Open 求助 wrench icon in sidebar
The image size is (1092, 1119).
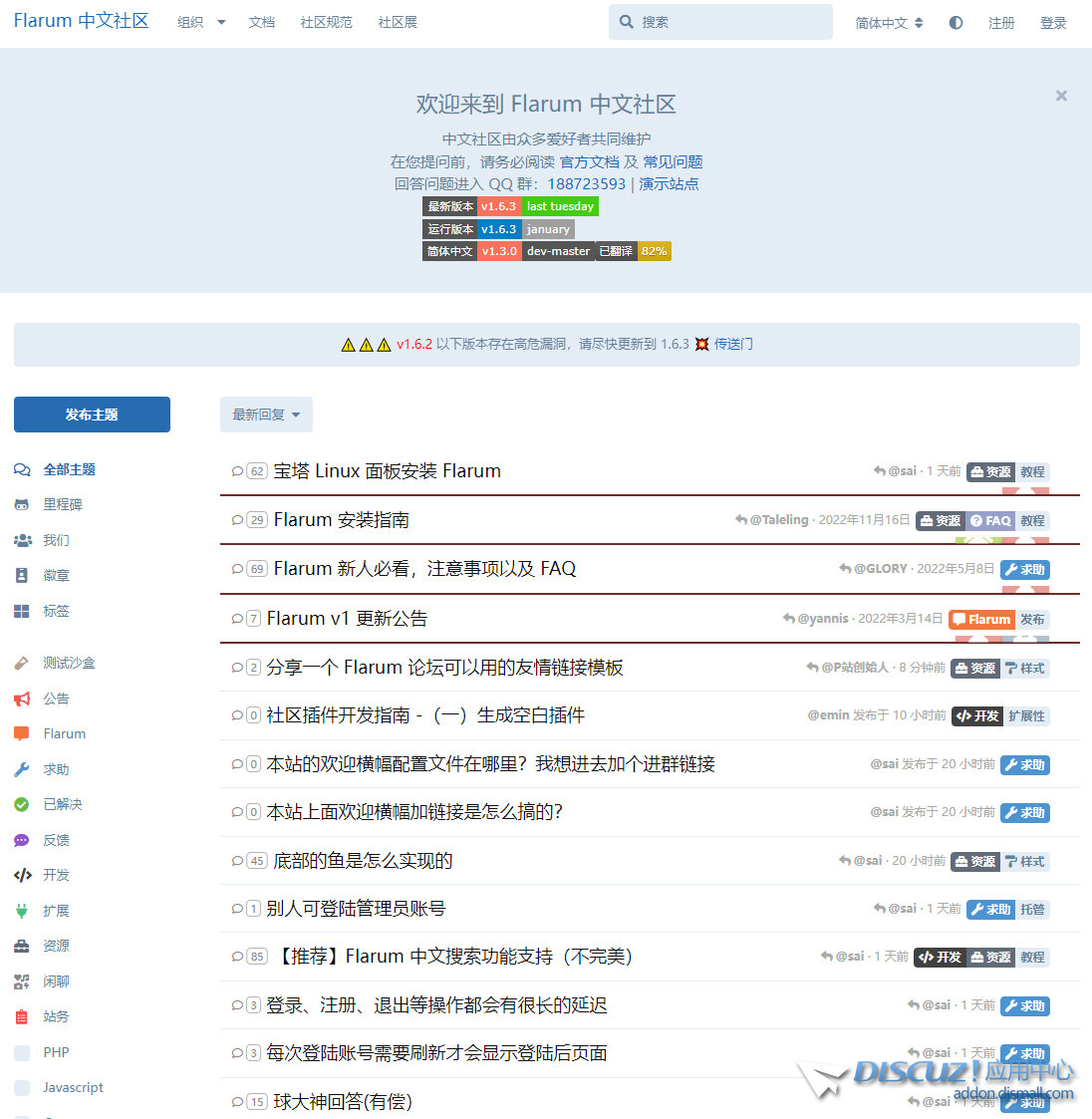tap(22, 769)
